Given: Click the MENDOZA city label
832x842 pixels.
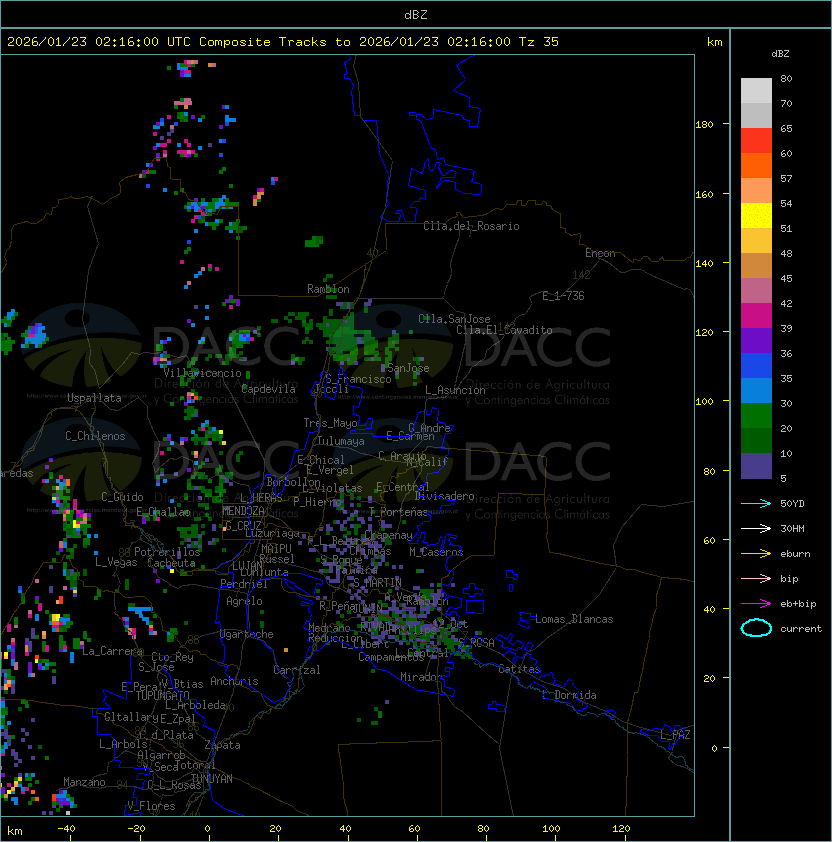Looking at the screenshot, I should [x=243, y=511].
